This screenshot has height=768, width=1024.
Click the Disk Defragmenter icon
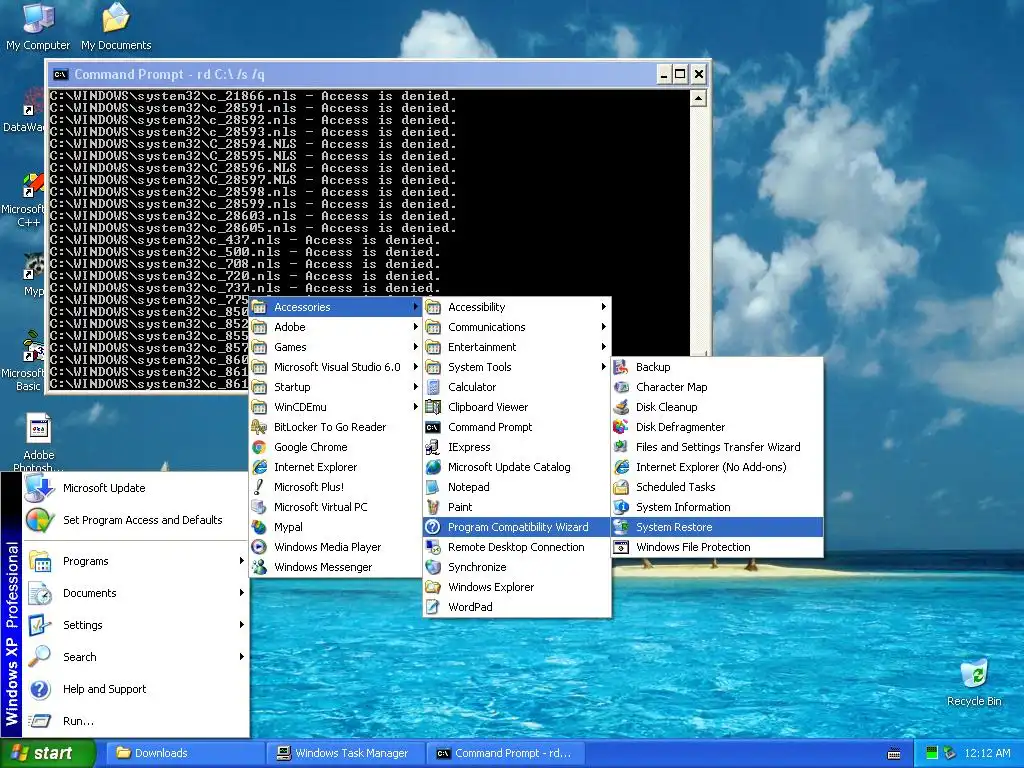[621, 427]
